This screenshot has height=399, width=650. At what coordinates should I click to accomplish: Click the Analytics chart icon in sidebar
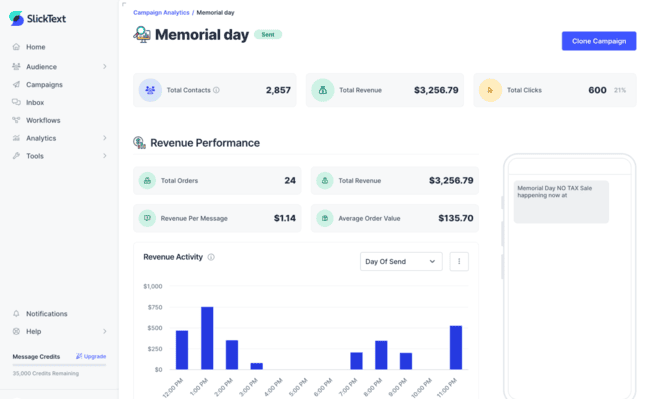coord(16,138)
